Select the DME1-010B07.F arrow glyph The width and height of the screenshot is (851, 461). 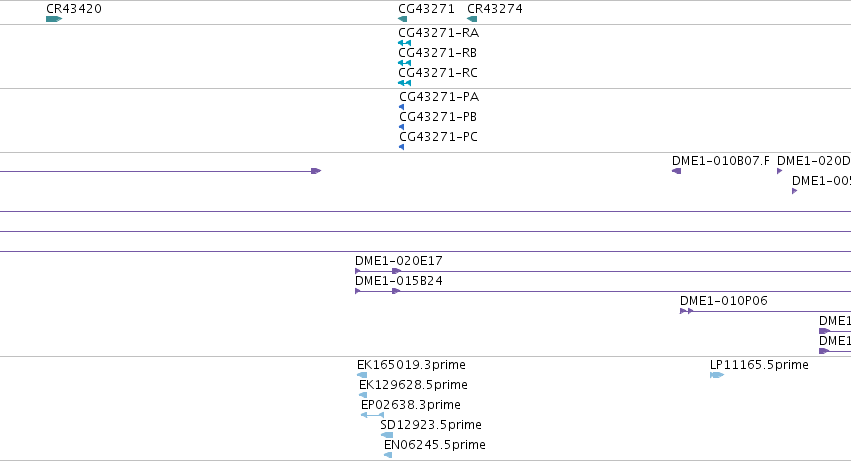[676, 171]
